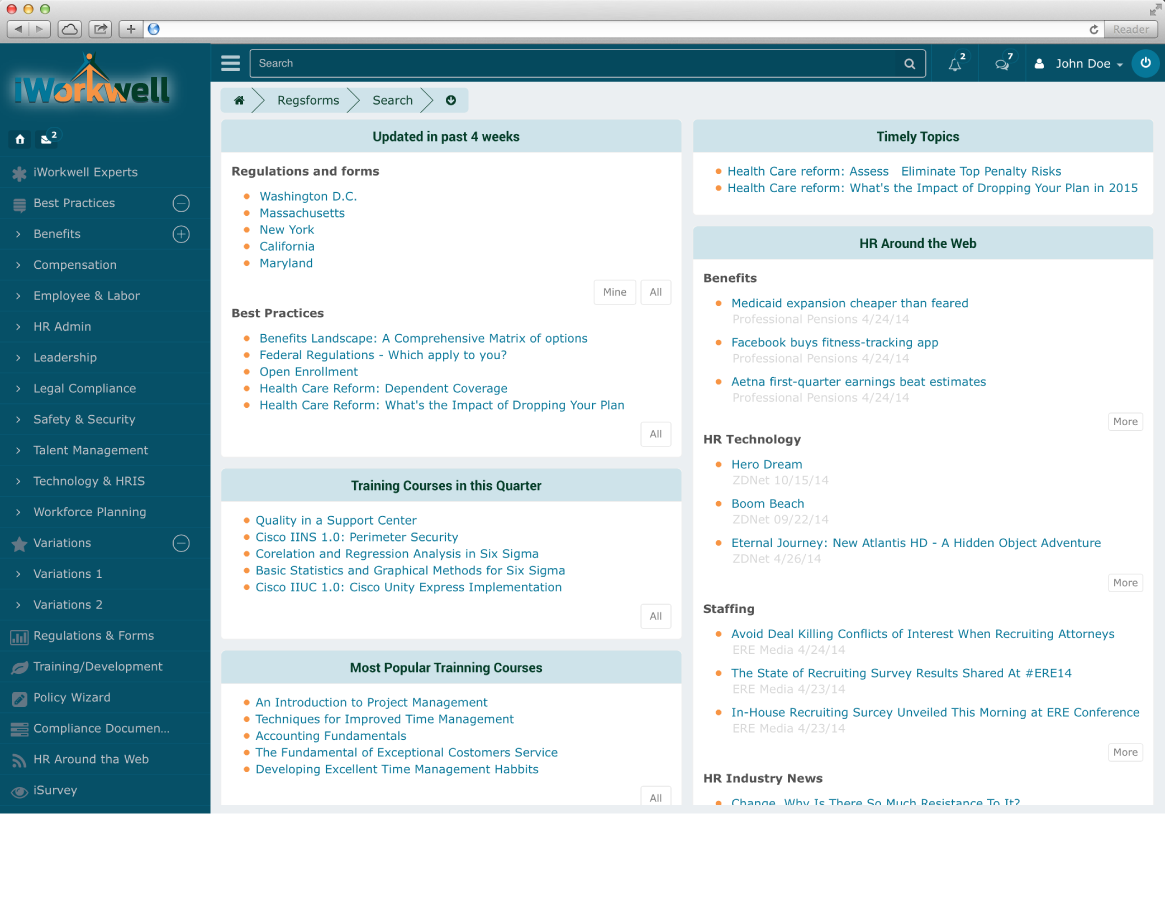Click the sidebar home icon button
Screen dimensions: 1165x900
coord(20,139)
